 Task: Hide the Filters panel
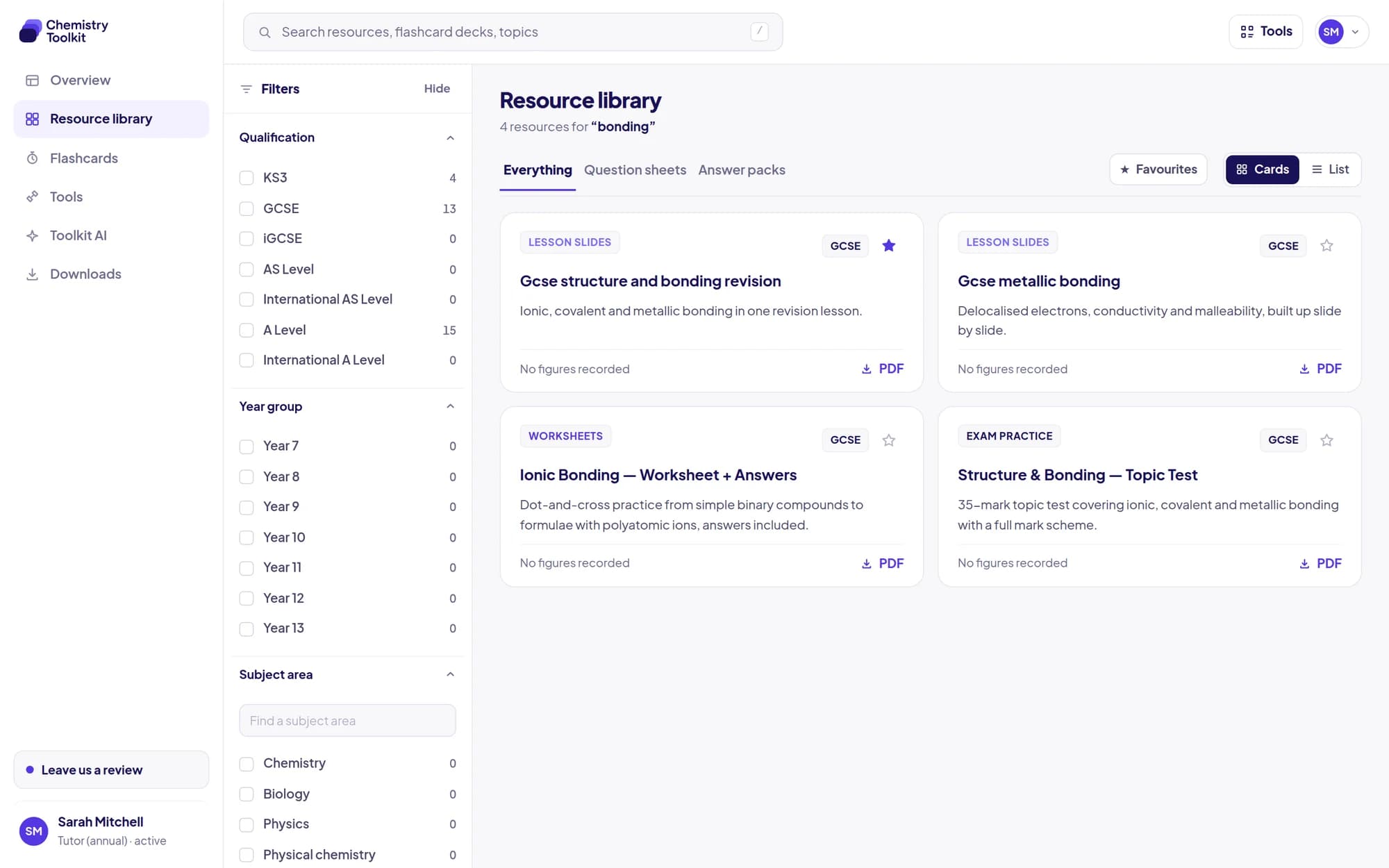[437, 89]
